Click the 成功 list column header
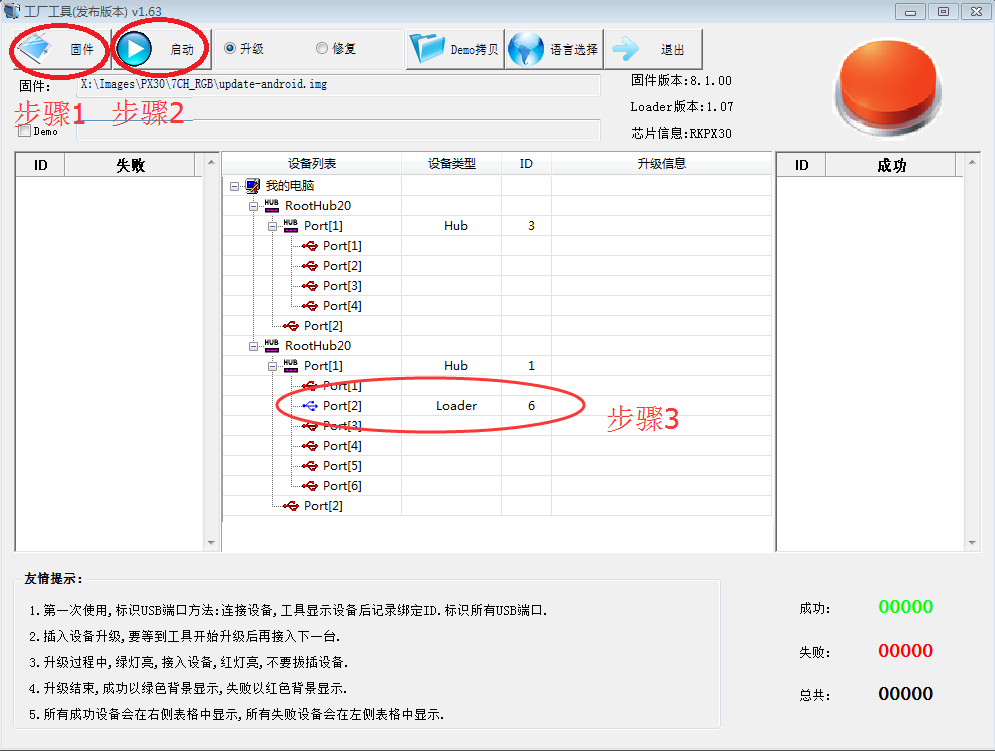Screen dimensions: 995x751 pos(890,165)
